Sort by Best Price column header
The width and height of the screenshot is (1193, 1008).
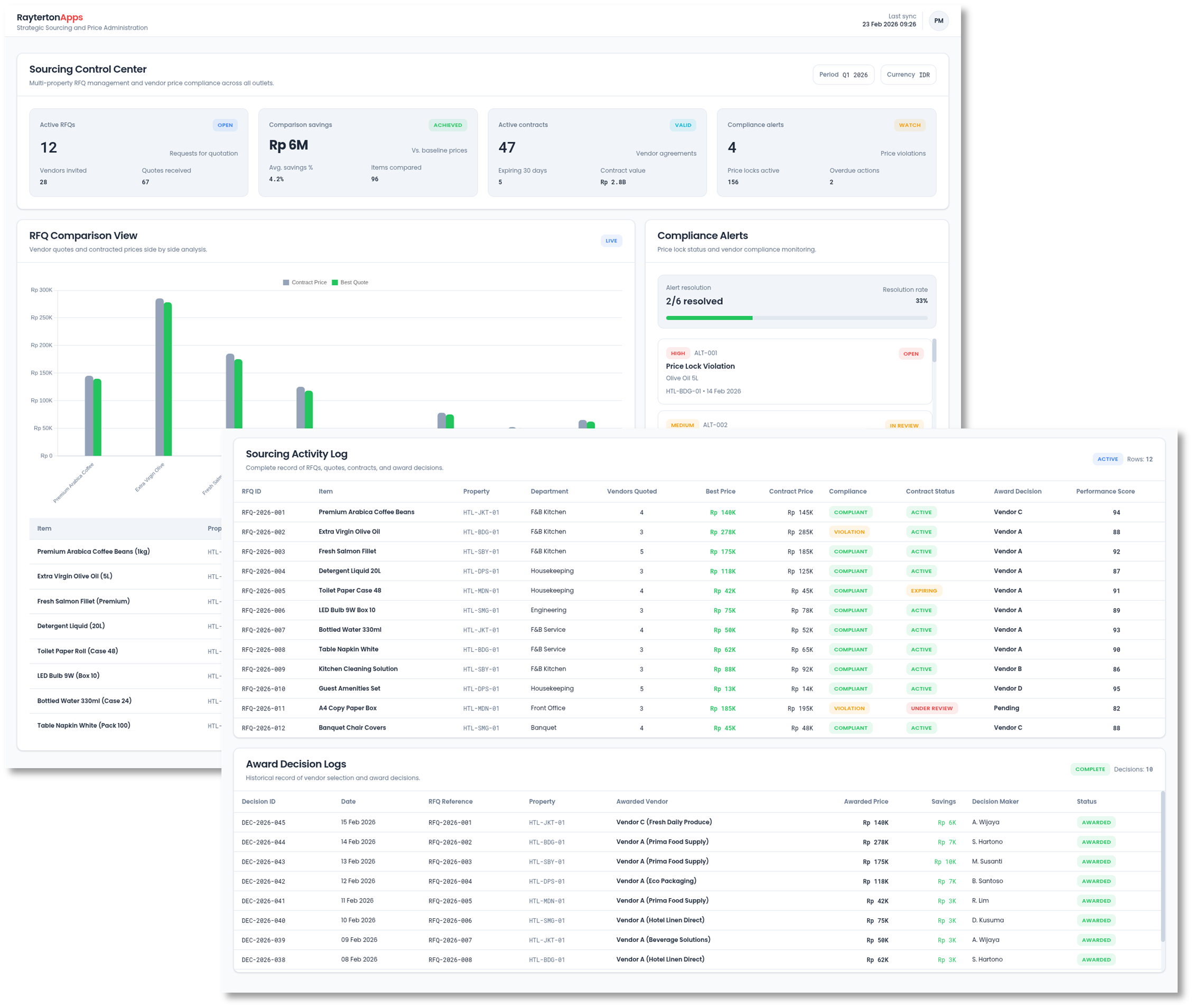pos(720,491)
